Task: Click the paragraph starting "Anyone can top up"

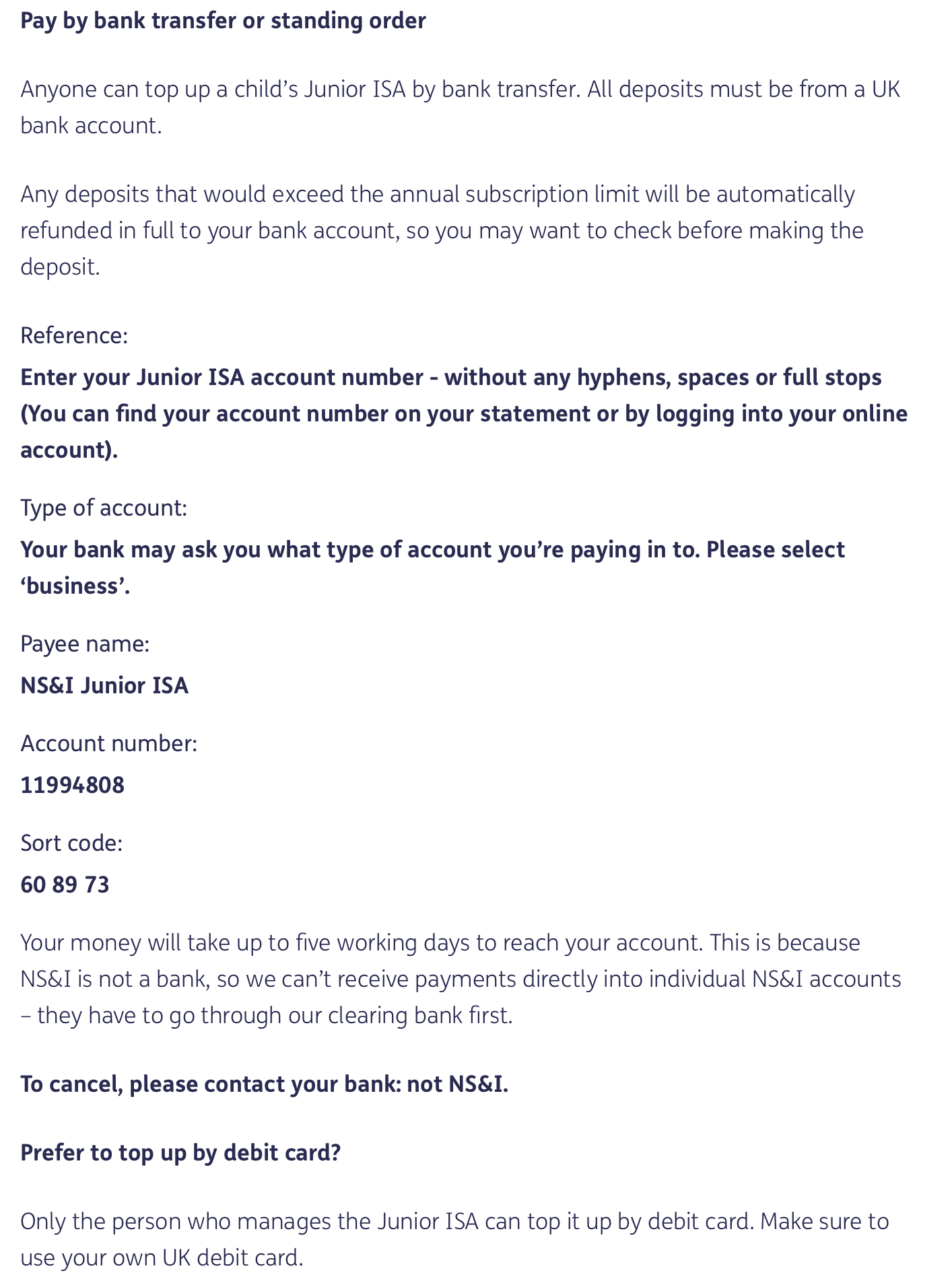Action: point(460,107)
